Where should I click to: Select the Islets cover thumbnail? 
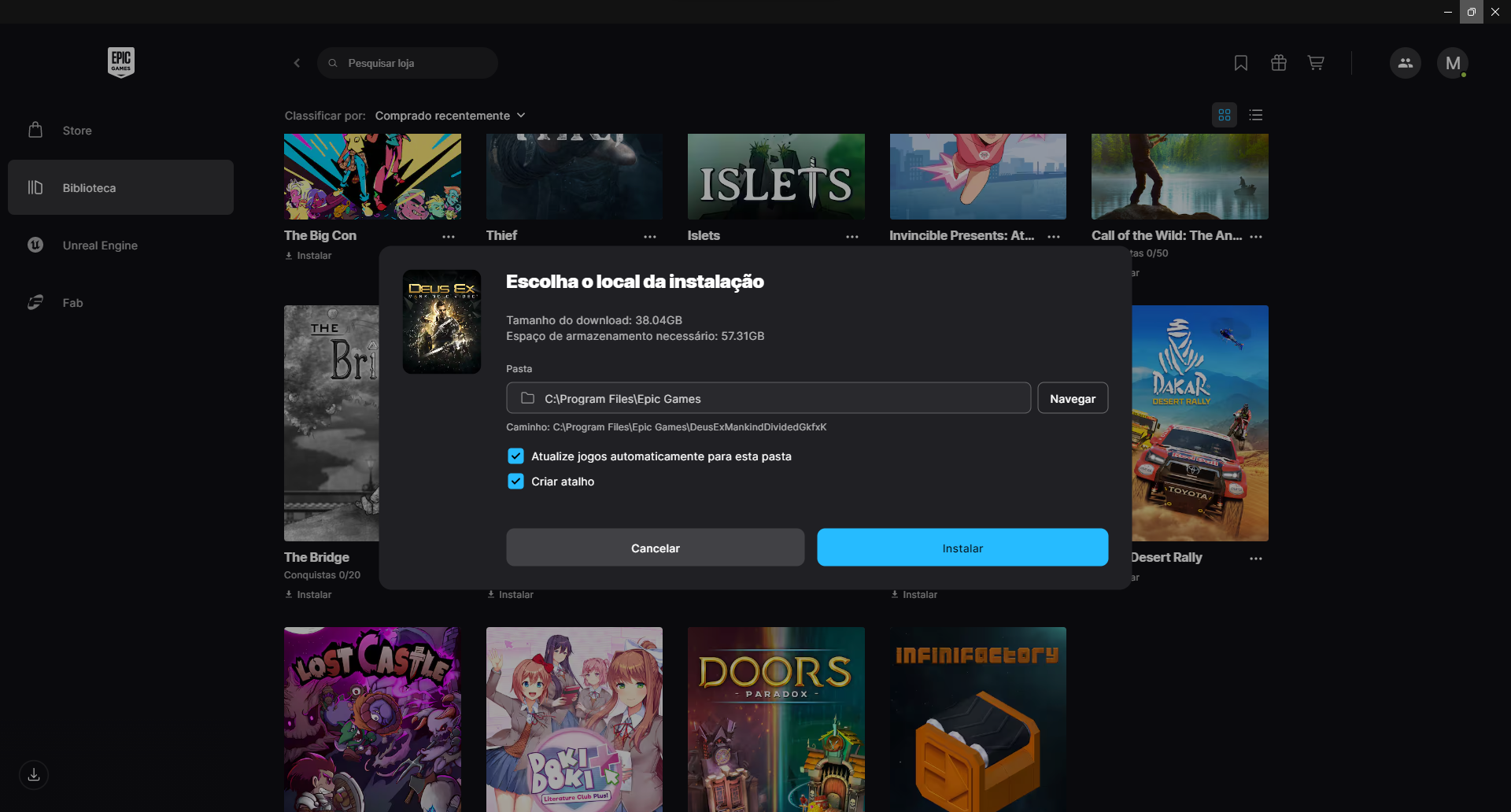776,176
